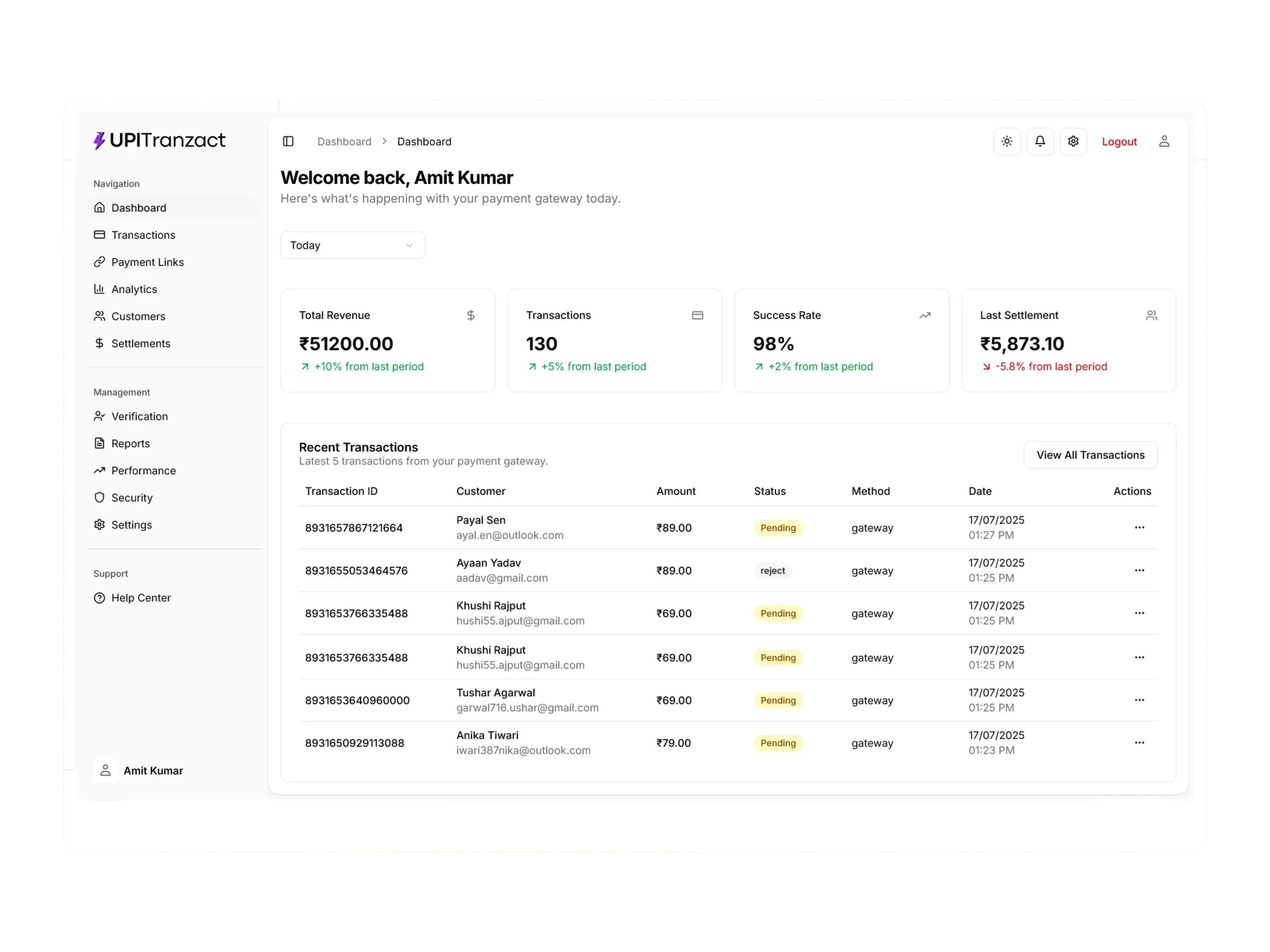Open Analytics from the navigation

134,289
